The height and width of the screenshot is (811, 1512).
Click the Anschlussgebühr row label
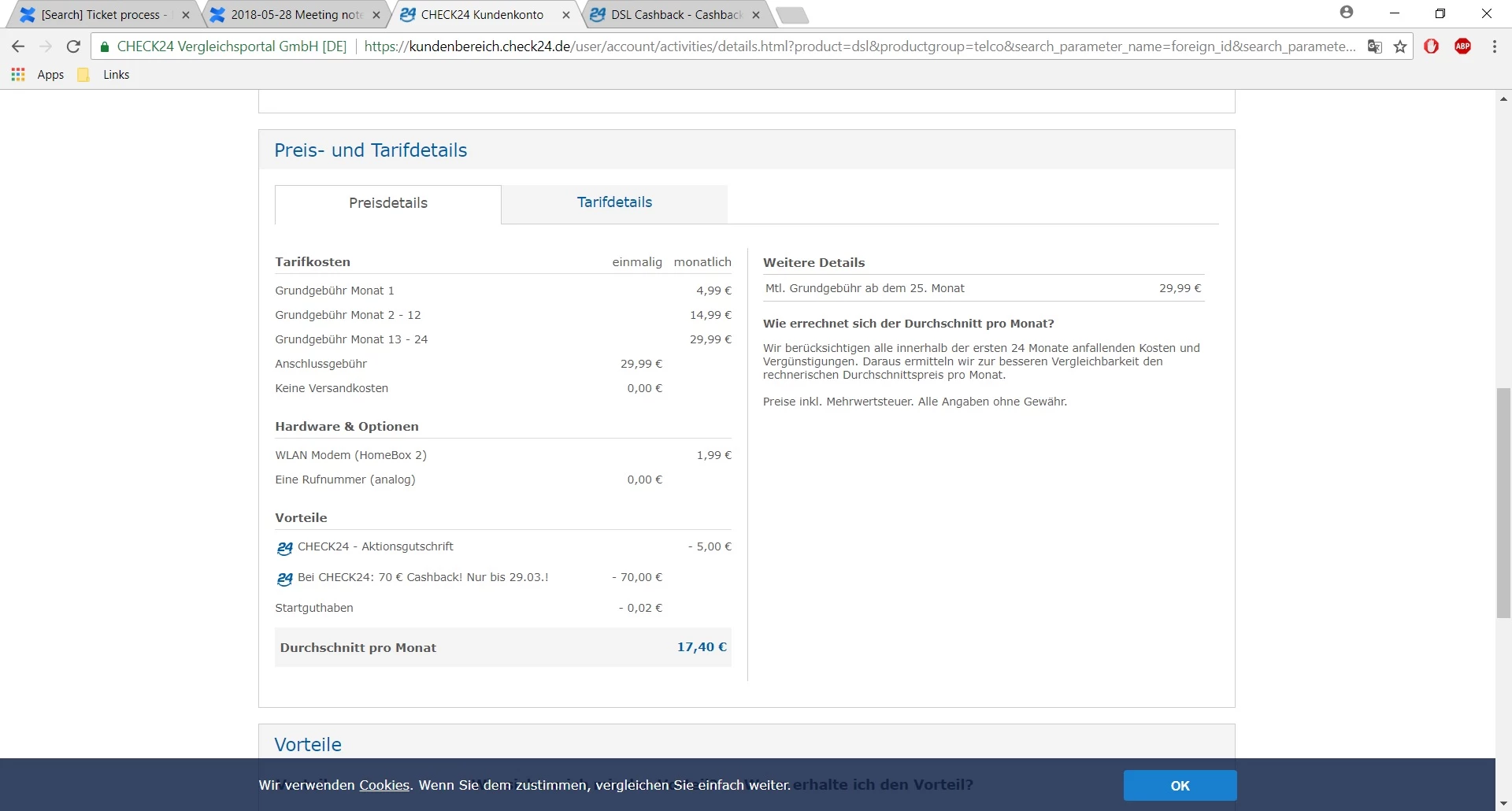click(321, 364)
